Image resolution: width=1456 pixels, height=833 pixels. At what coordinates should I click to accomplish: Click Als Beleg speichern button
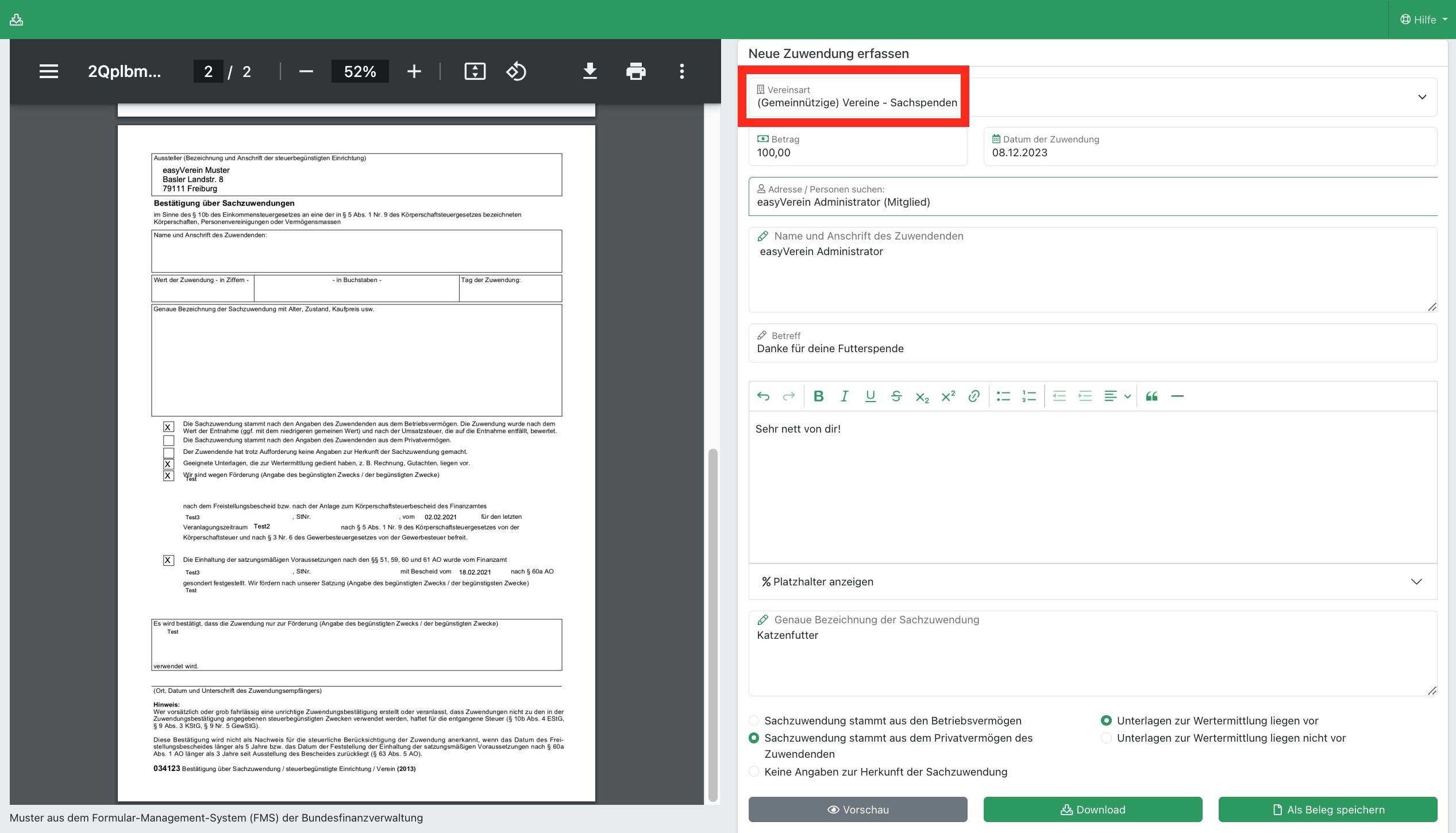[1327, 809]
